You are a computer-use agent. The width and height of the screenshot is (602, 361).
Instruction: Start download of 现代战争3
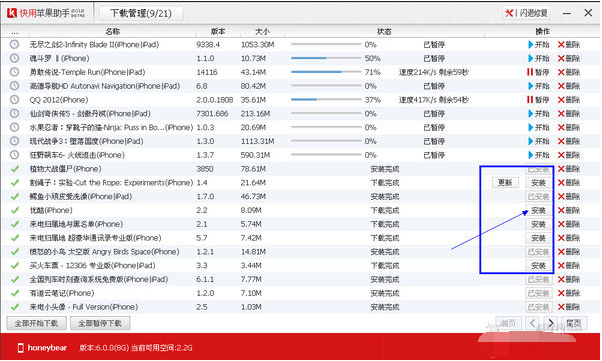[x=539, y=141]
